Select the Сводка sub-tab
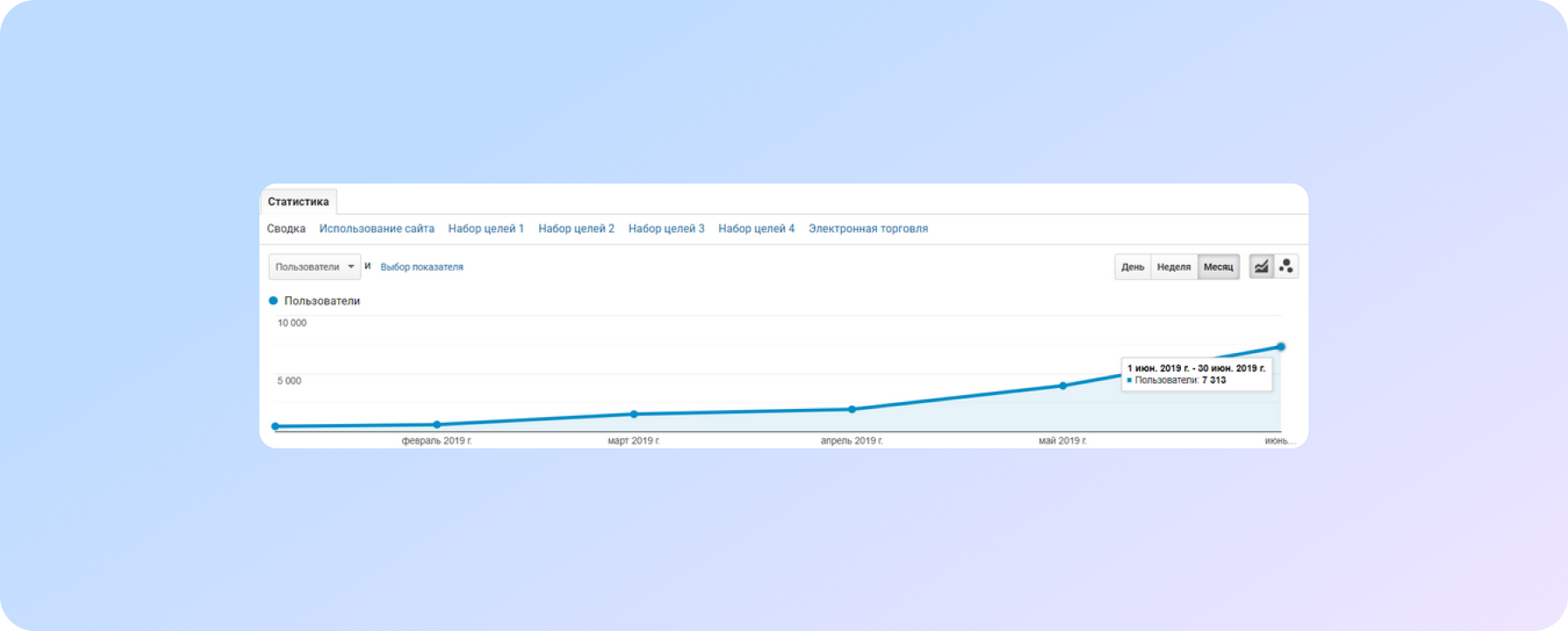 (287, 229)
